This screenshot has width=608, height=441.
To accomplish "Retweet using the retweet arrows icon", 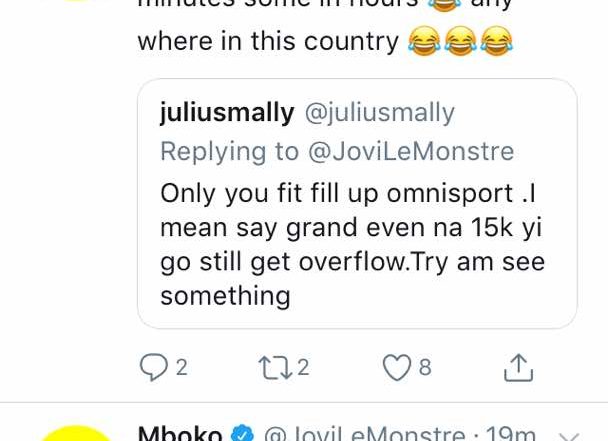I will [274, 368].
